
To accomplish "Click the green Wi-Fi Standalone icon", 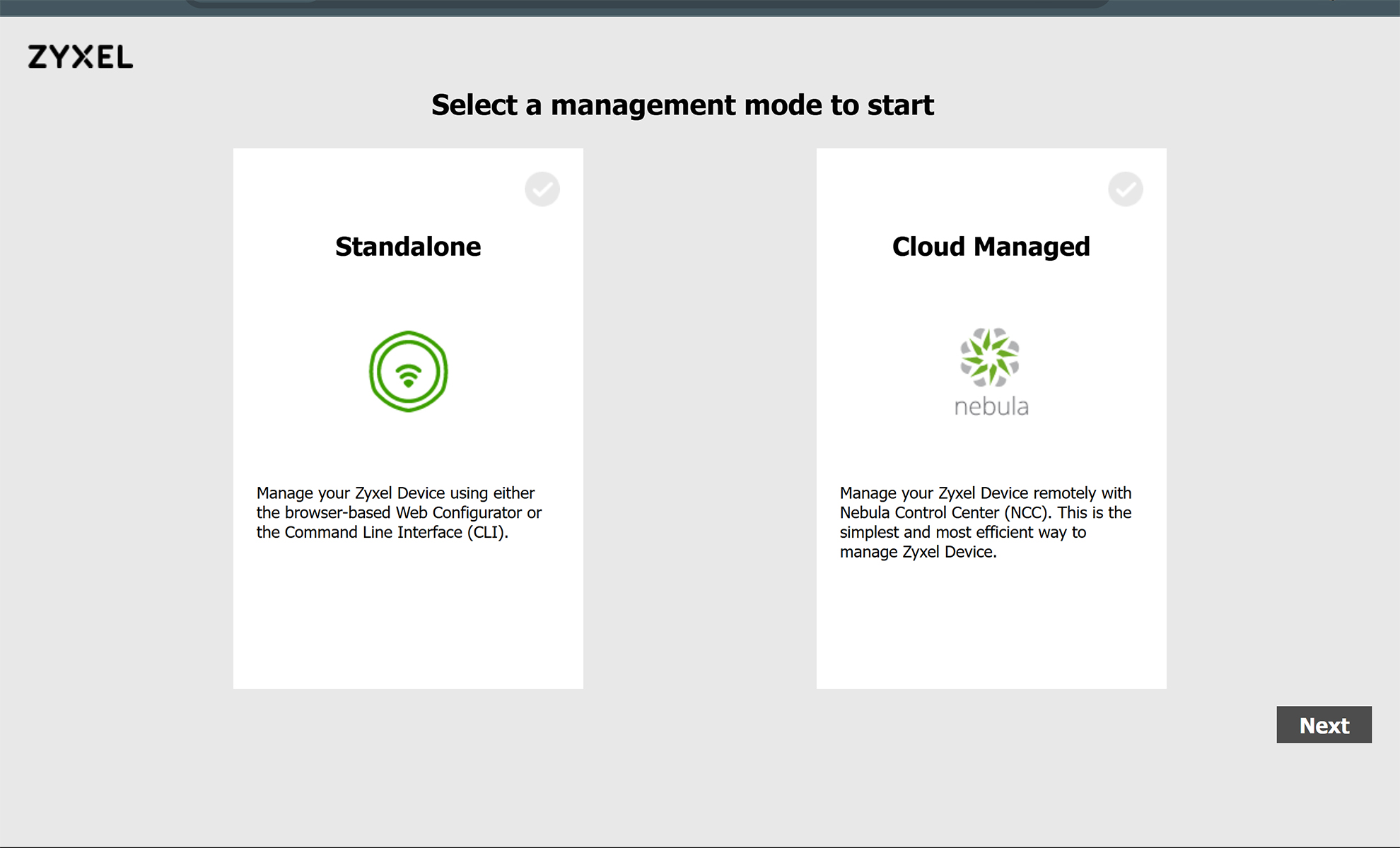I will (409, 372).
